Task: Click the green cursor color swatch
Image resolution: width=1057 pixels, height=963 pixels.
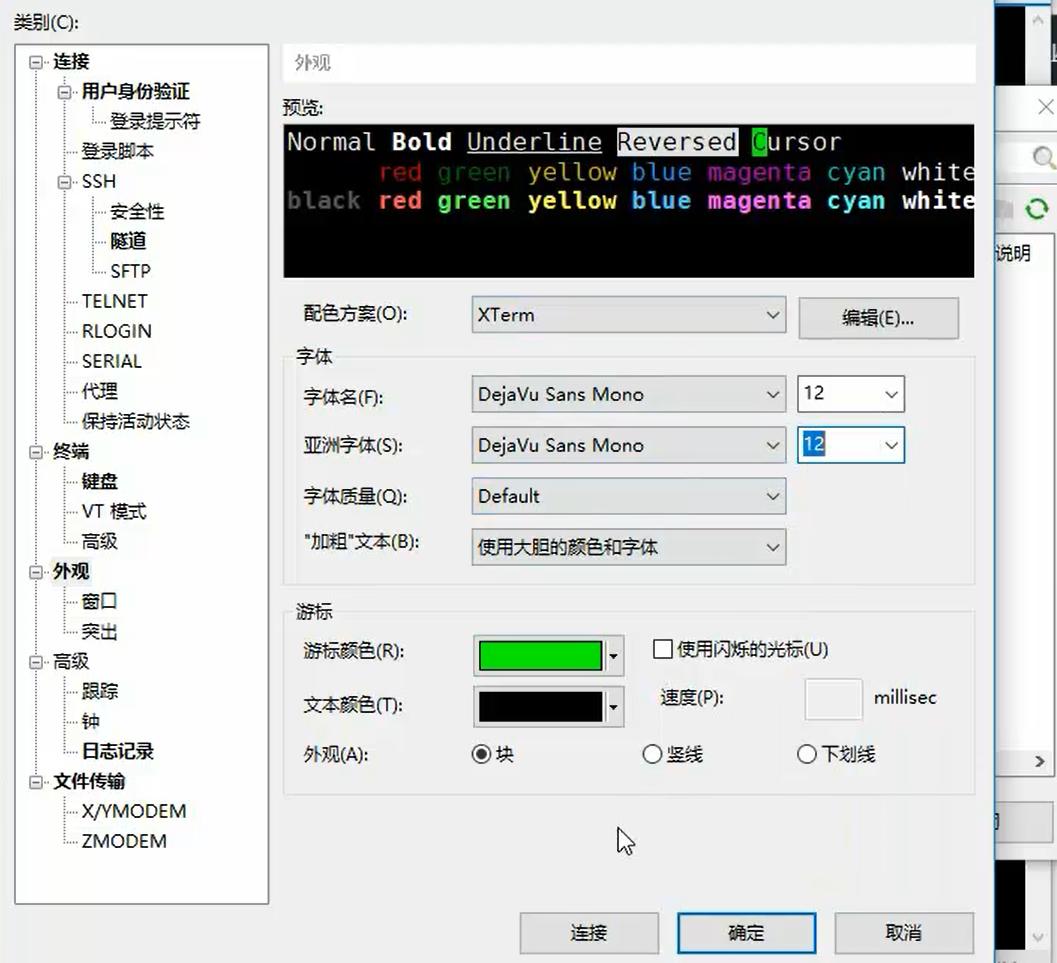Action: (x=541, y=655)
